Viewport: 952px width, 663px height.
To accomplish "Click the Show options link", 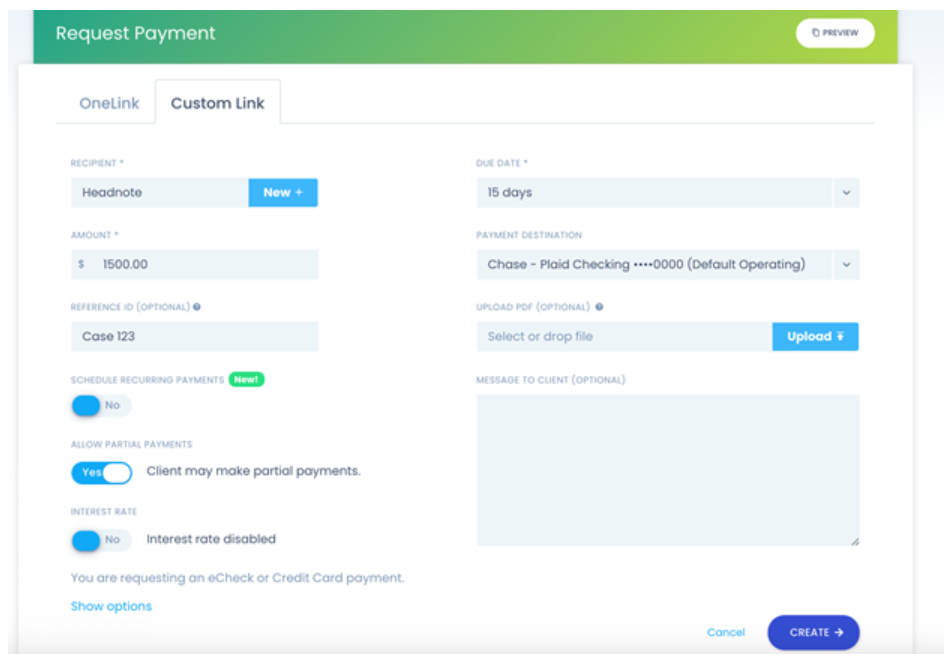I will (111, 606).
